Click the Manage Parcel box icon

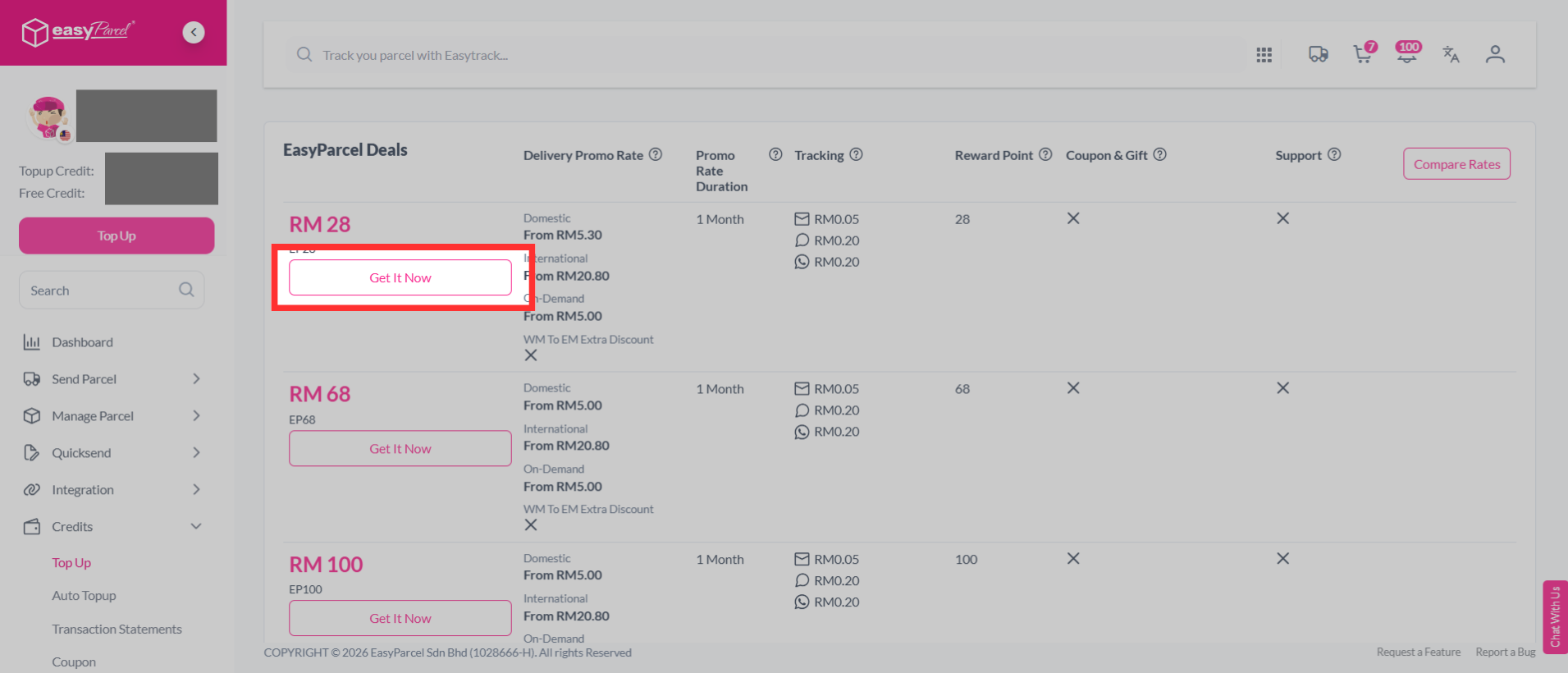32,416
